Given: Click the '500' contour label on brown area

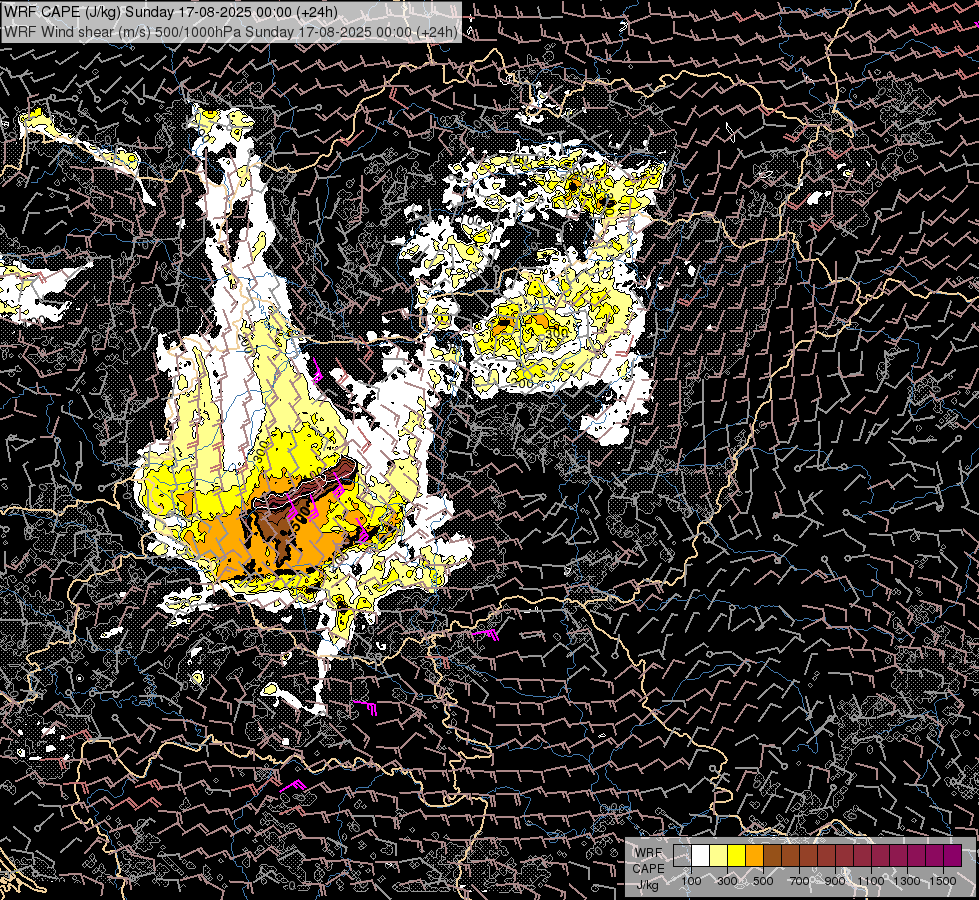Looking at the screenshot, I should [x=299, y=518].
